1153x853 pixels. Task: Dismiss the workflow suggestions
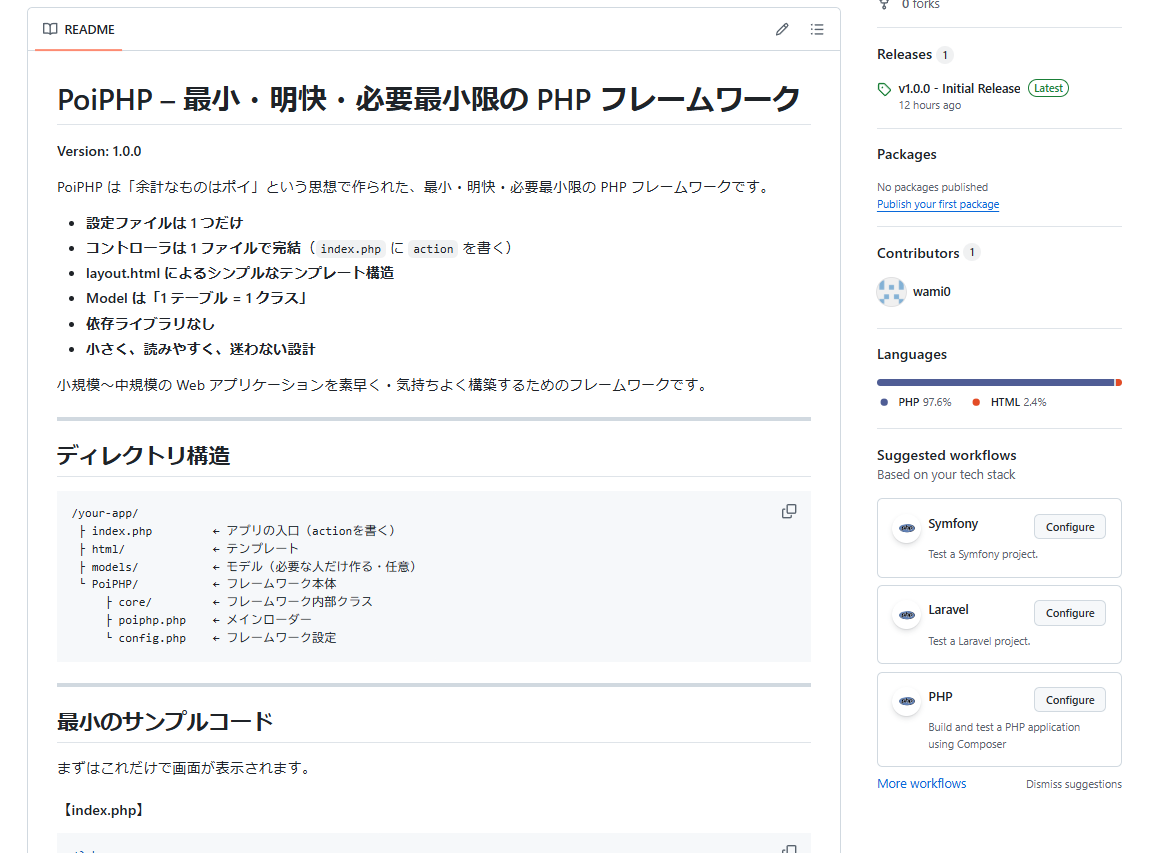coord(1073,784)
